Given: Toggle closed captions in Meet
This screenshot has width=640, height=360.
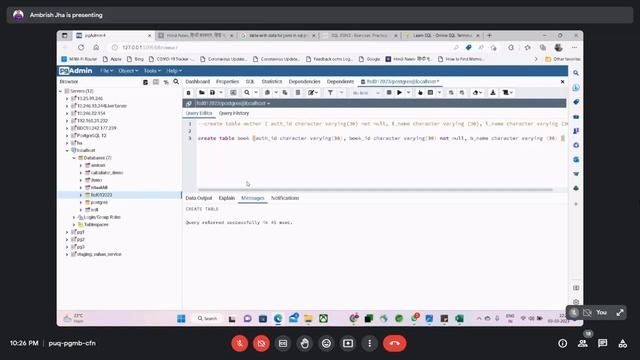Looking at the screenshot, I should (x=283, y=343).
